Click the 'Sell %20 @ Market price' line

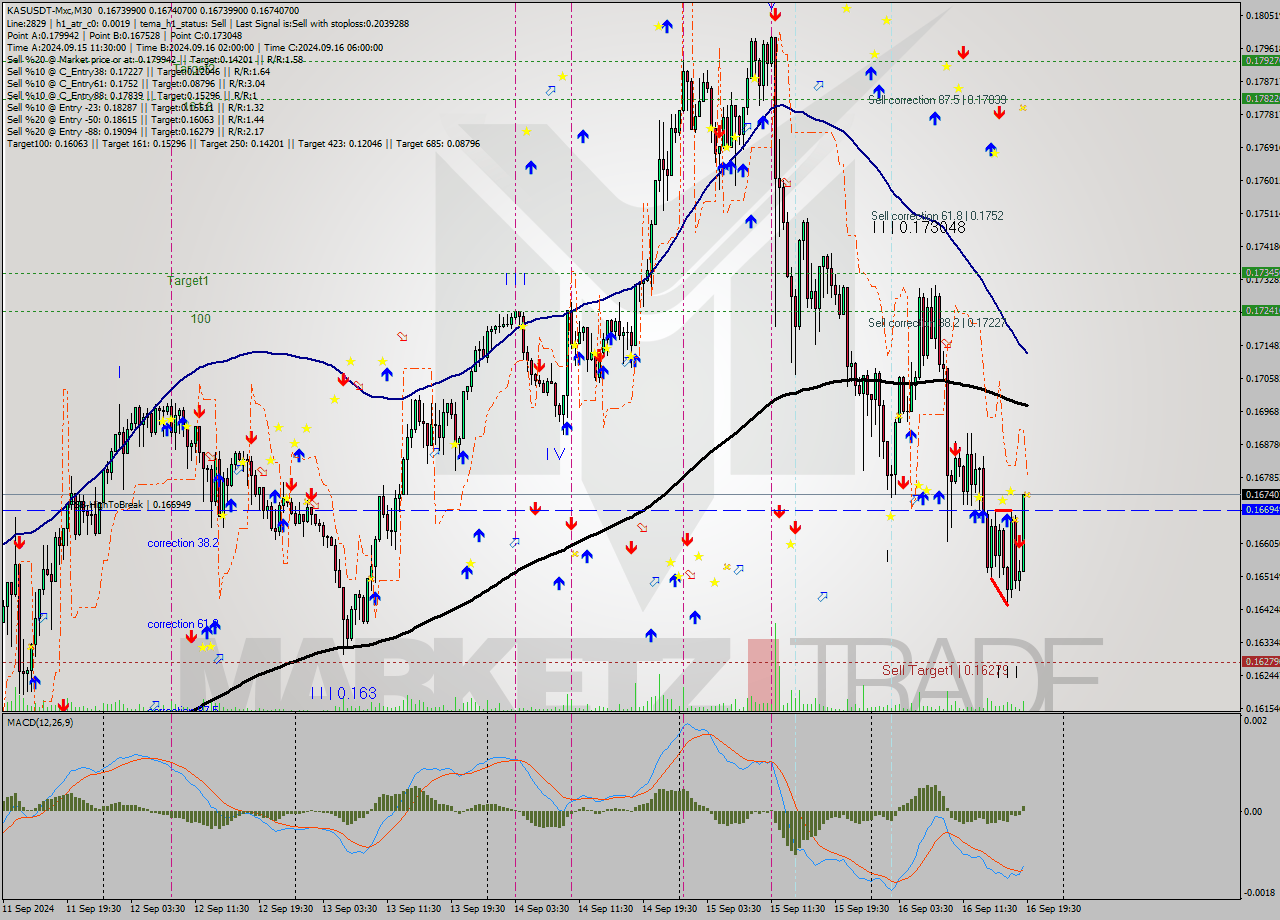(154, 59)
